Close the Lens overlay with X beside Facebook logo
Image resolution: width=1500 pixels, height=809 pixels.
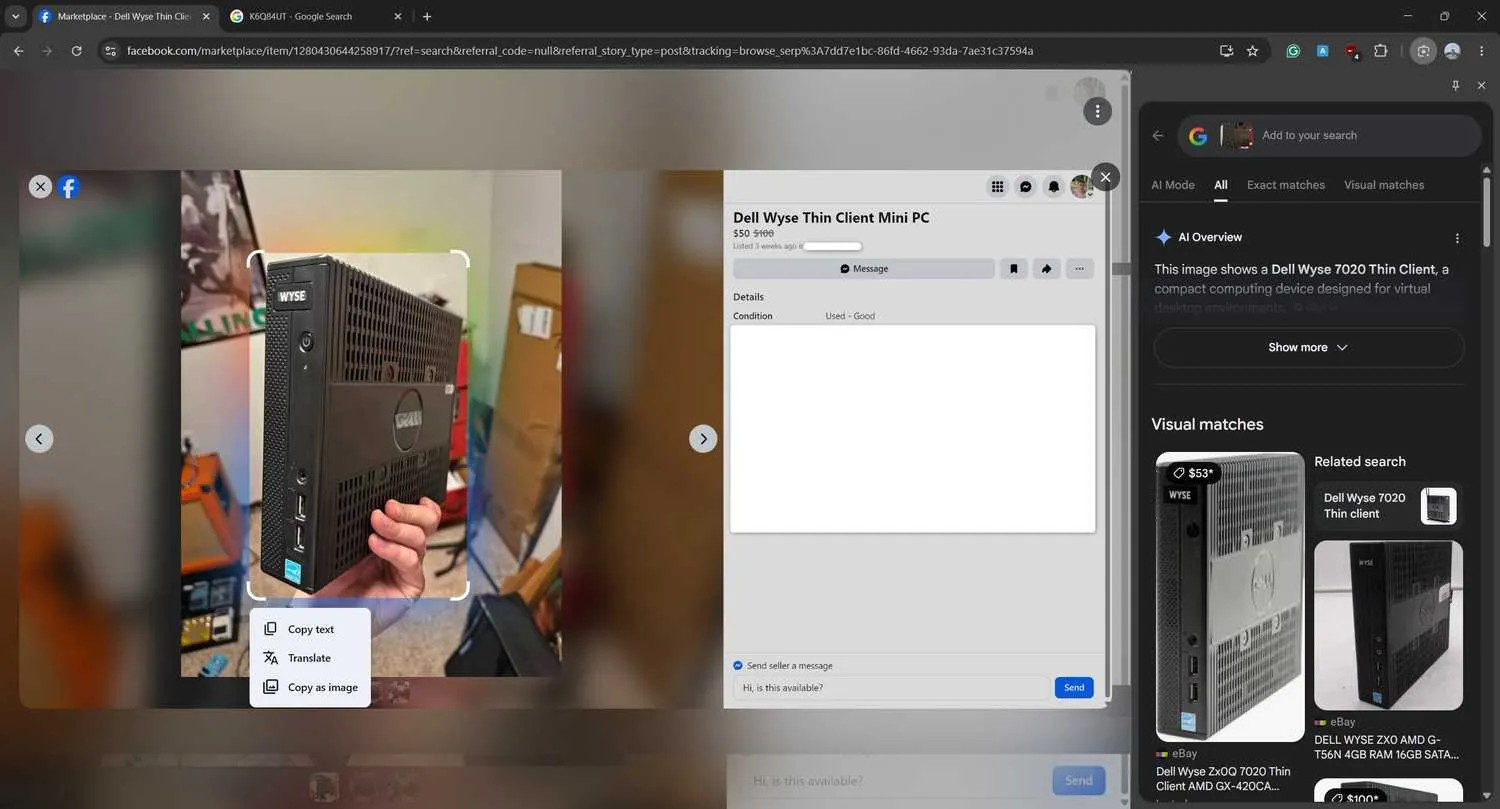click(40, 186)
